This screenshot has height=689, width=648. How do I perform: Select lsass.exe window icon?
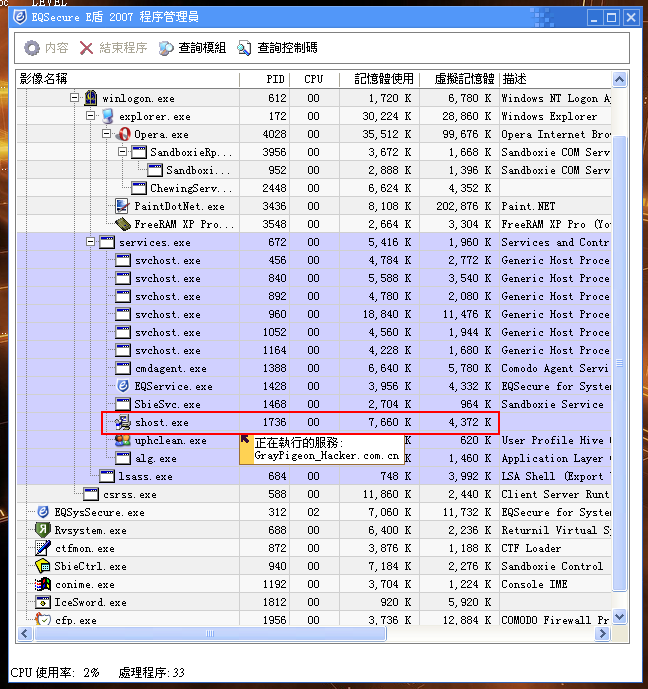pyautogui.click(x=107, y=476)
